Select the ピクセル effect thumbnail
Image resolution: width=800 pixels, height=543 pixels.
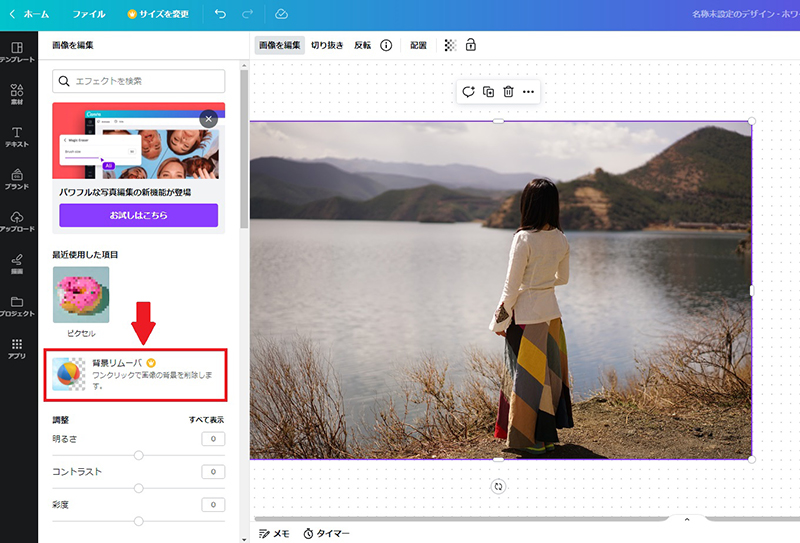coord(81,294)
